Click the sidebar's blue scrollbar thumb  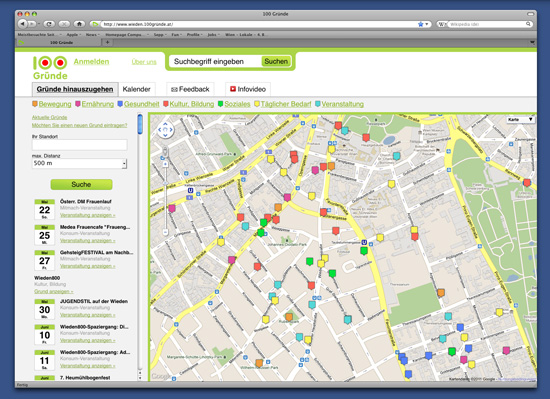140,124
